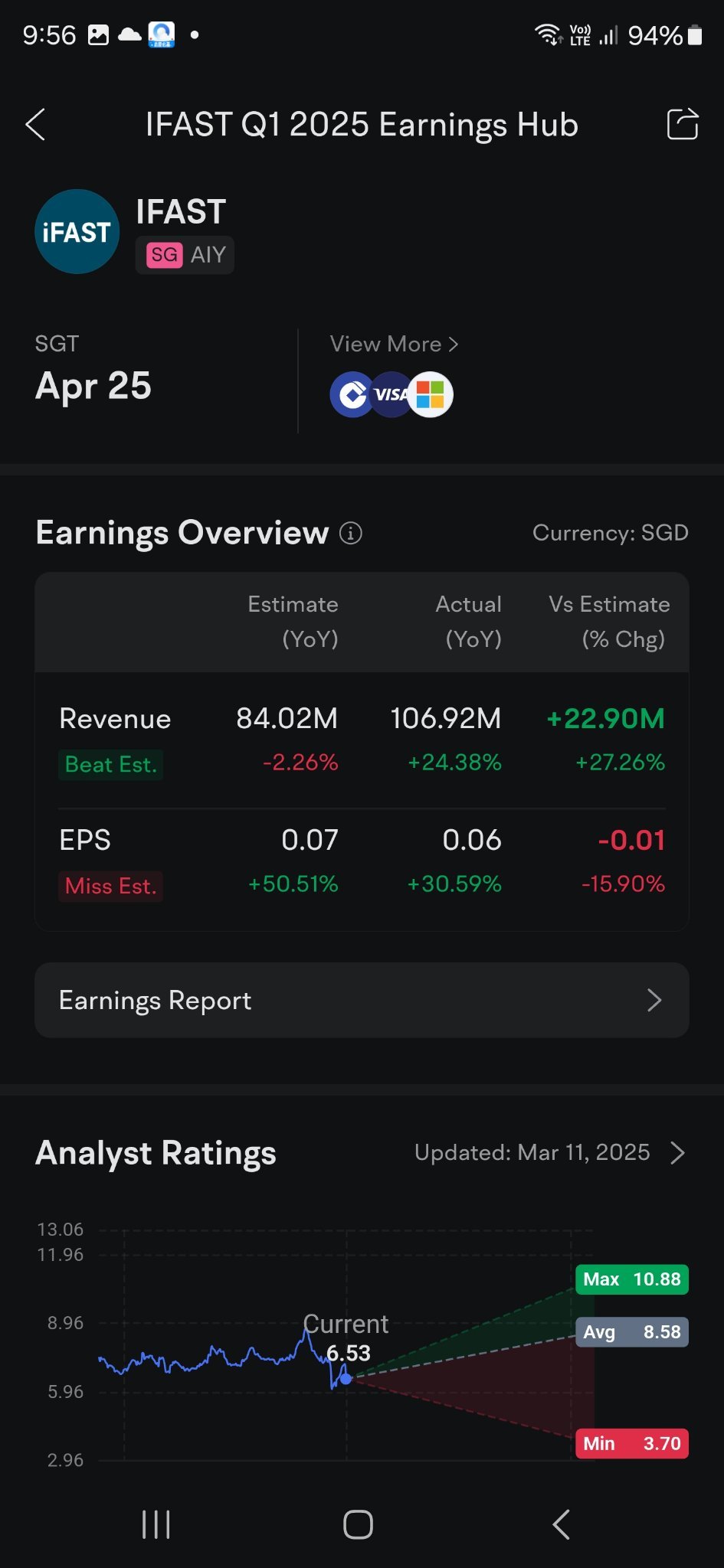Tap actual revenue 106.92M
Image resolution: width=724 pixels, height=1568 pixels.
click(x=445, y=719)
